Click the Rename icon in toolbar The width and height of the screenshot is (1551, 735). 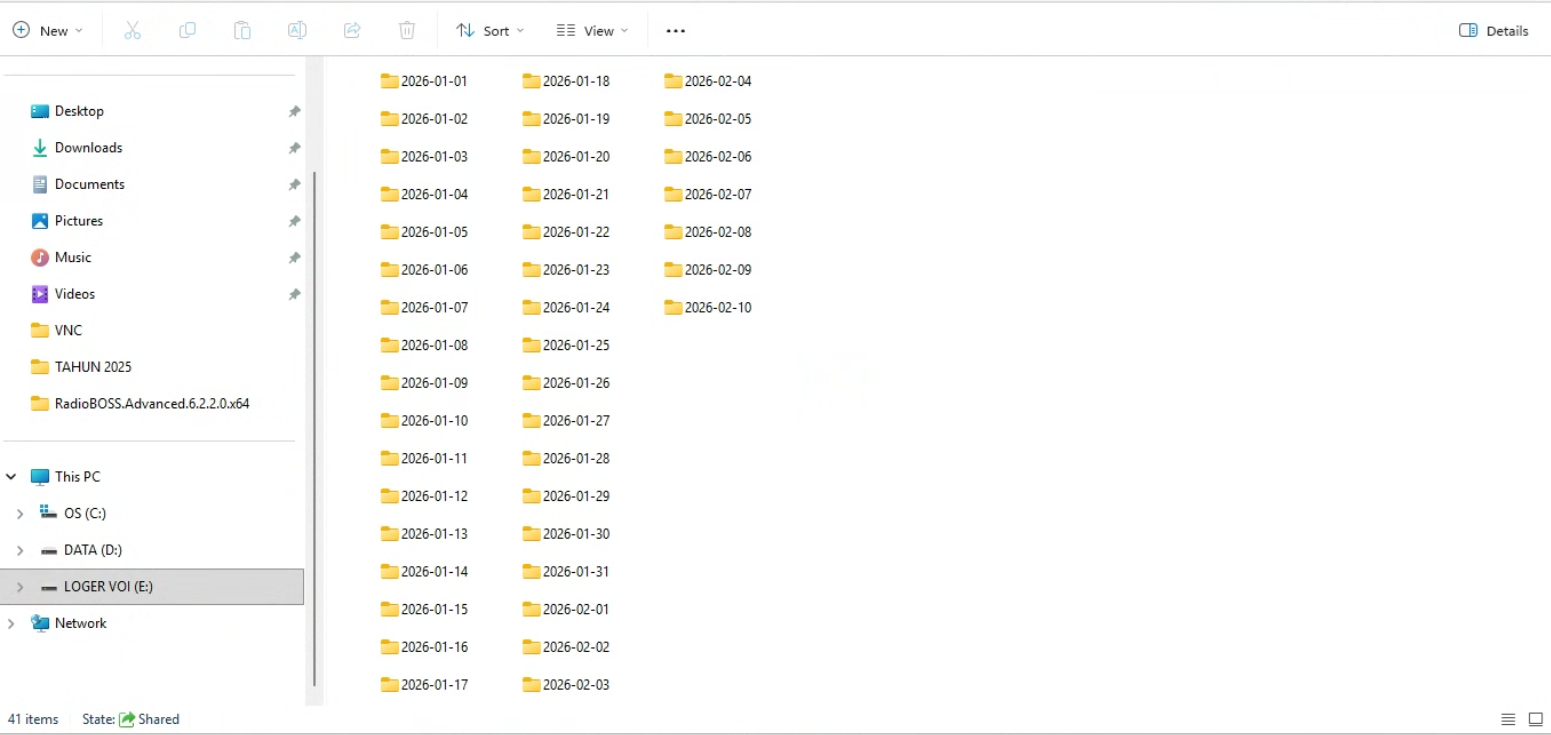[297, 31]
